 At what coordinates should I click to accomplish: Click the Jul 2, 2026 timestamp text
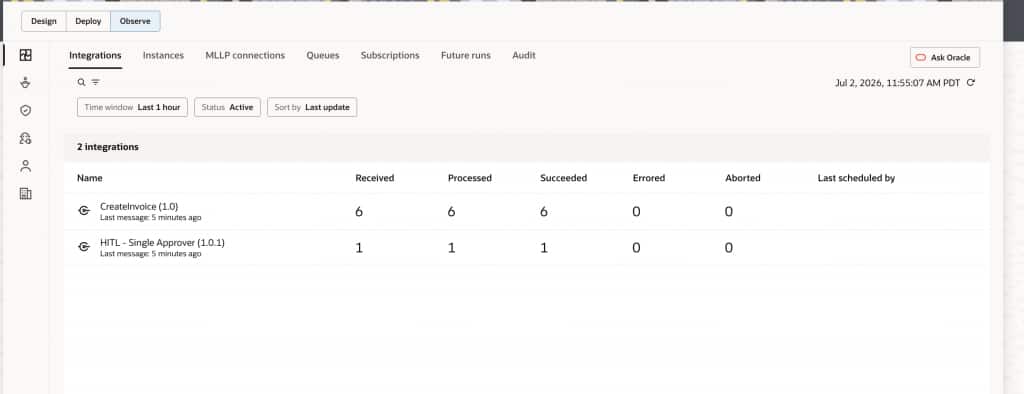tap(898, 83)
